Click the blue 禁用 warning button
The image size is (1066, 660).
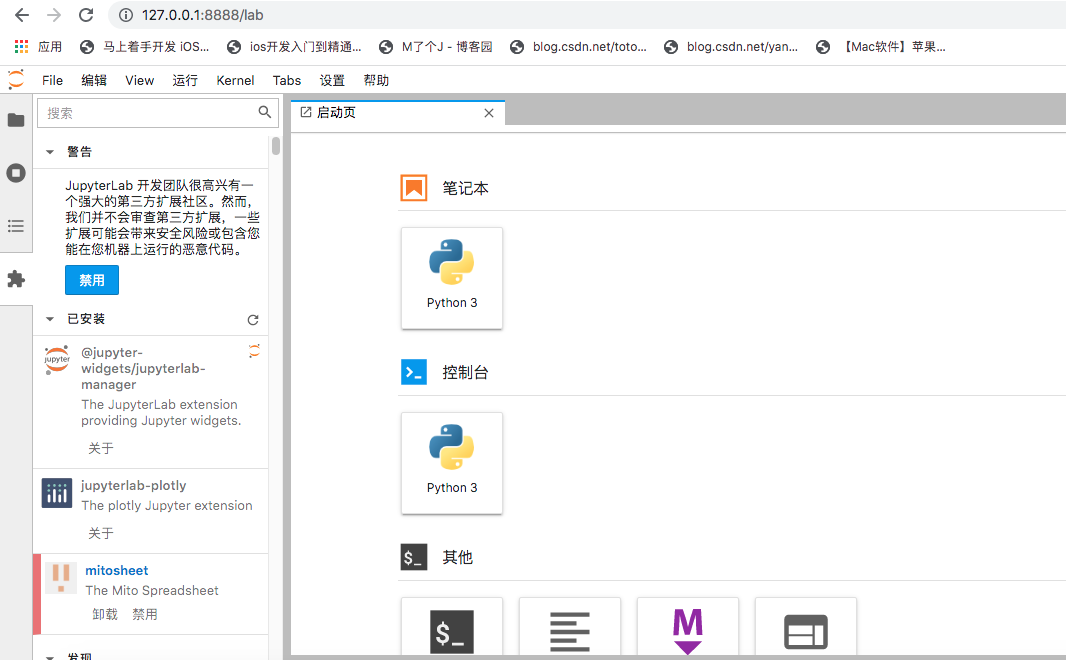[x=91, y=280]
